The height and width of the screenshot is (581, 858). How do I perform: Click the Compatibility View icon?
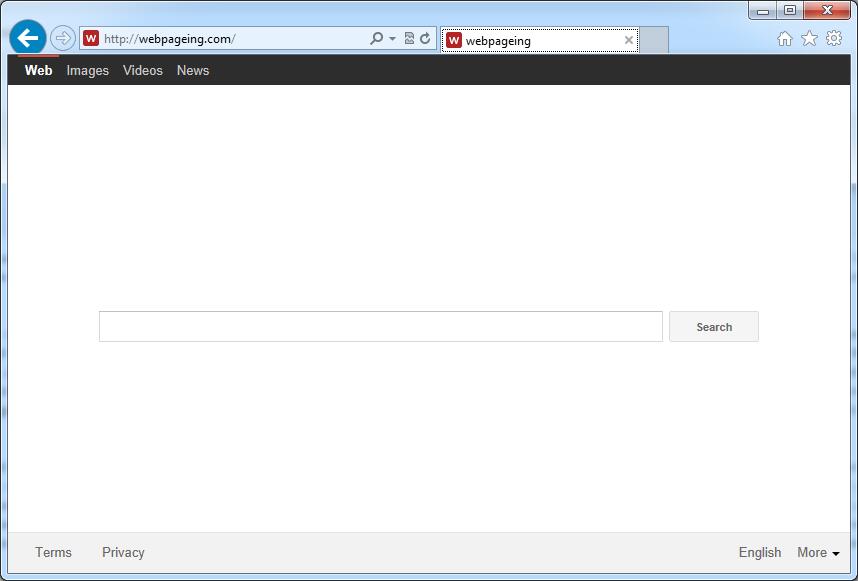tap(409, 38)
